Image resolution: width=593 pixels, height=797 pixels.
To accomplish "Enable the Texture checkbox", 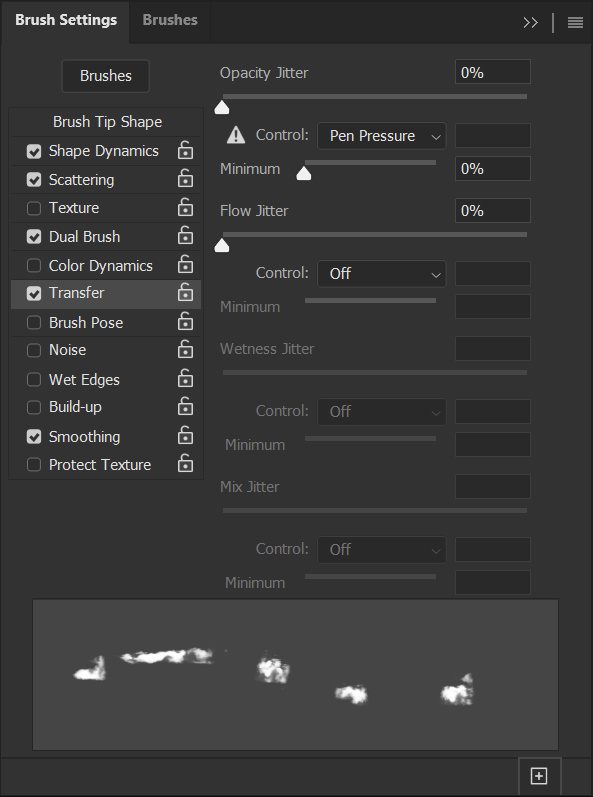I will pos(34,208).
